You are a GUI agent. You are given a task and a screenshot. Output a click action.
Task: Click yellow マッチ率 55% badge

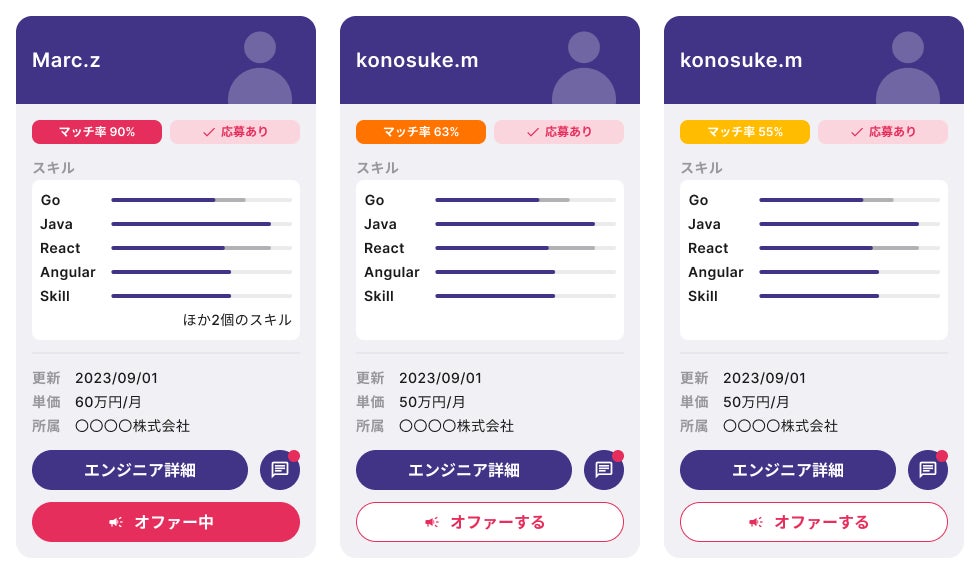tap(745, 132)
